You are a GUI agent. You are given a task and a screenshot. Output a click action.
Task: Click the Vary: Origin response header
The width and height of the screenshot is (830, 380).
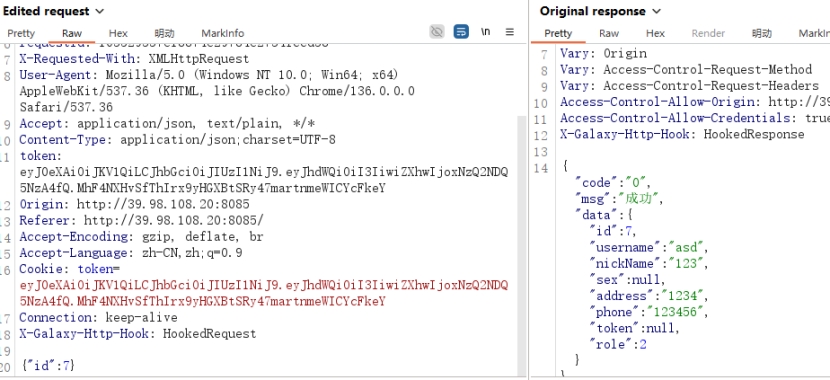[x=603, y=53]
